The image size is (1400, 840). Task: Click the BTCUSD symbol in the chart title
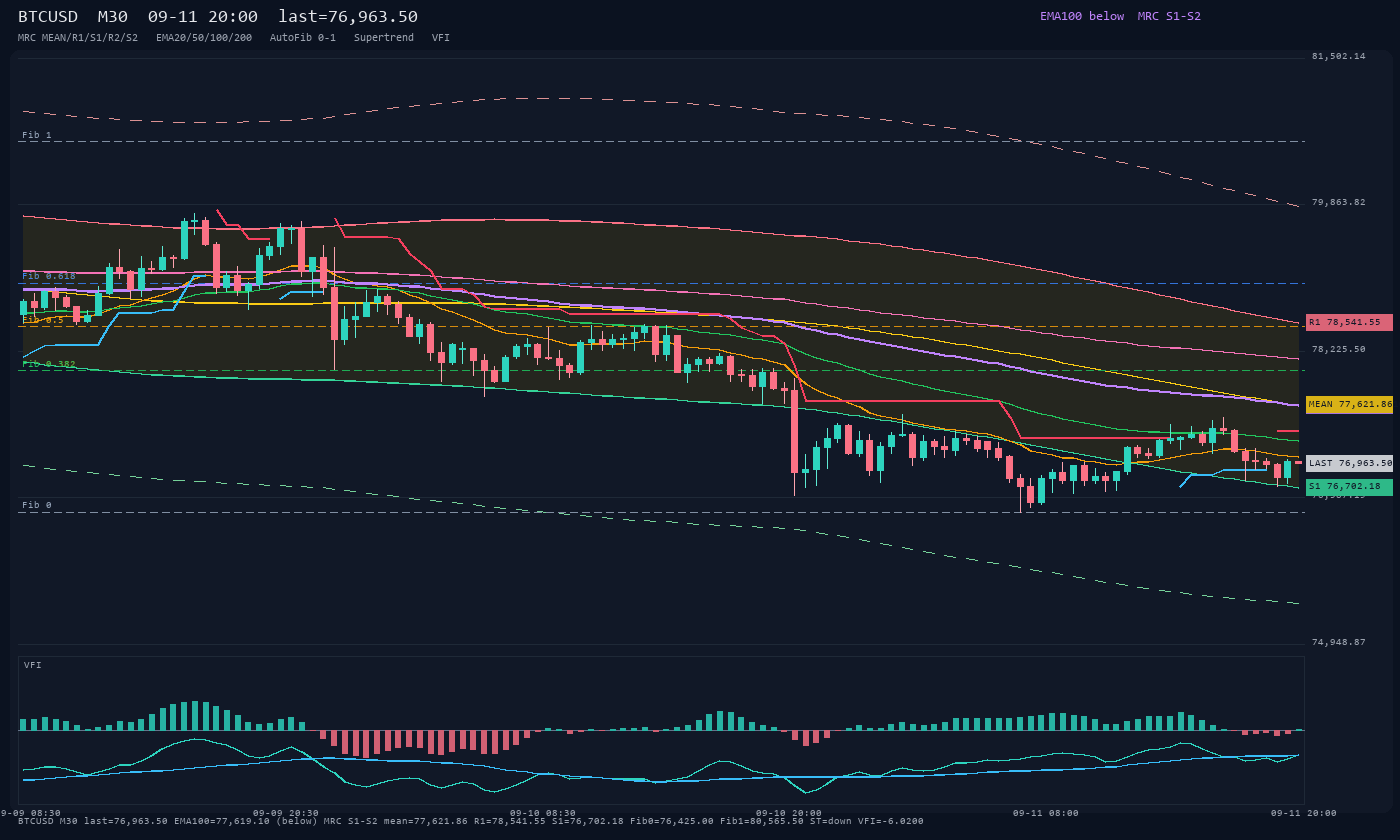pos(48,17)
